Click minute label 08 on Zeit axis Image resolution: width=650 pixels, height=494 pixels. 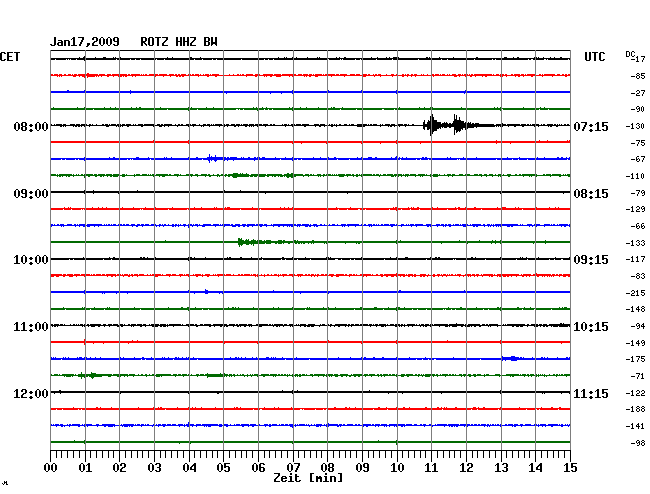tap(327, 468)
